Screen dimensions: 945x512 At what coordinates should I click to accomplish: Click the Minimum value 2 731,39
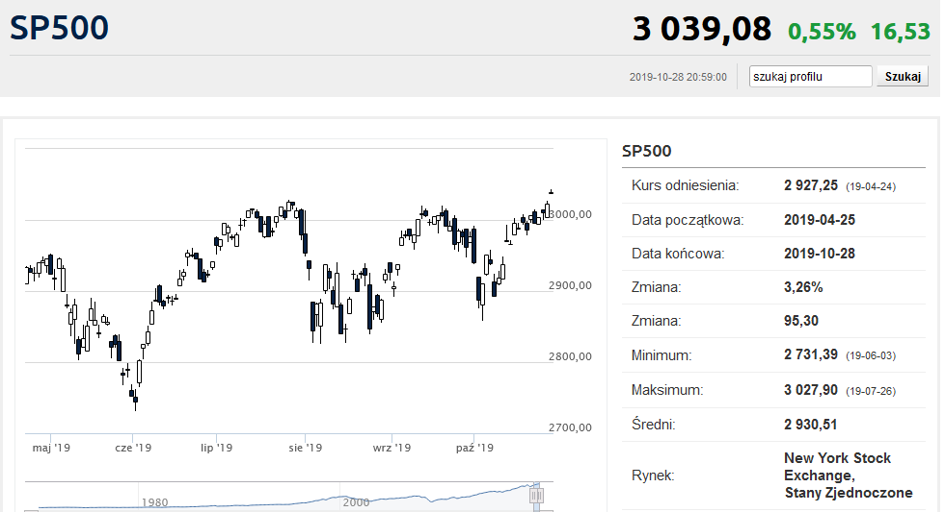[811, 355]
